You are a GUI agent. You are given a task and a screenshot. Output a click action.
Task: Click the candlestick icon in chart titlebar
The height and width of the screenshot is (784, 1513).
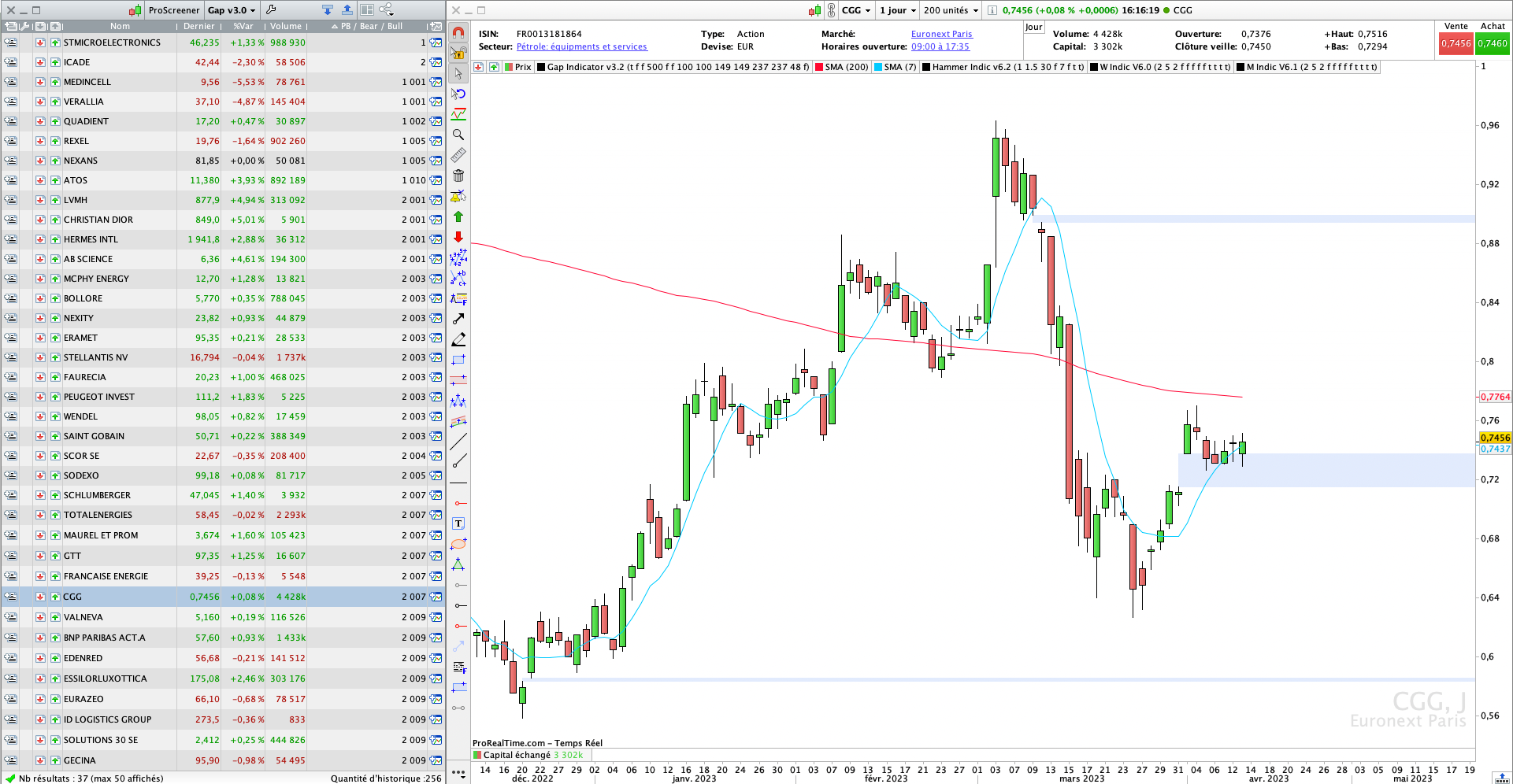[814, 10]
